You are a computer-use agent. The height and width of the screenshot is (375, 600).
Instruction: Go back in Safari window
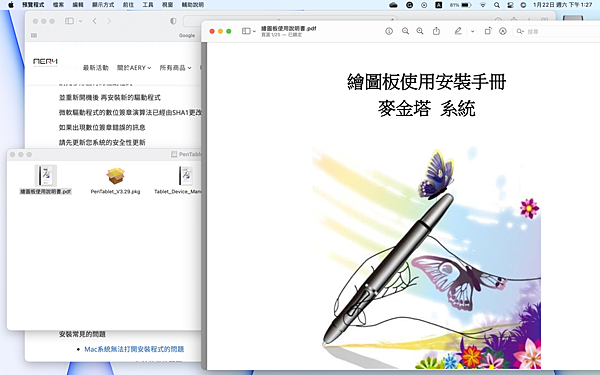[95, 21]
